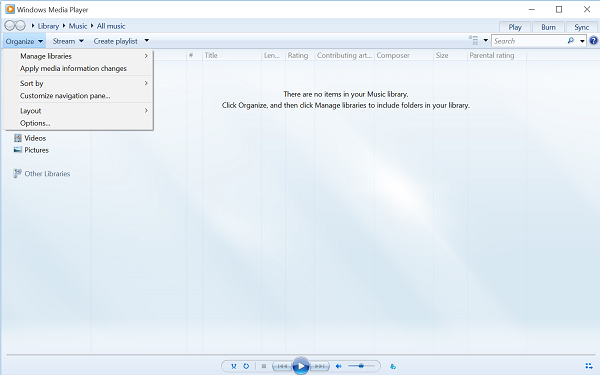This screenshot has height=375, width=600.
Task: Click the search magnifier icon
Action: 571,41
